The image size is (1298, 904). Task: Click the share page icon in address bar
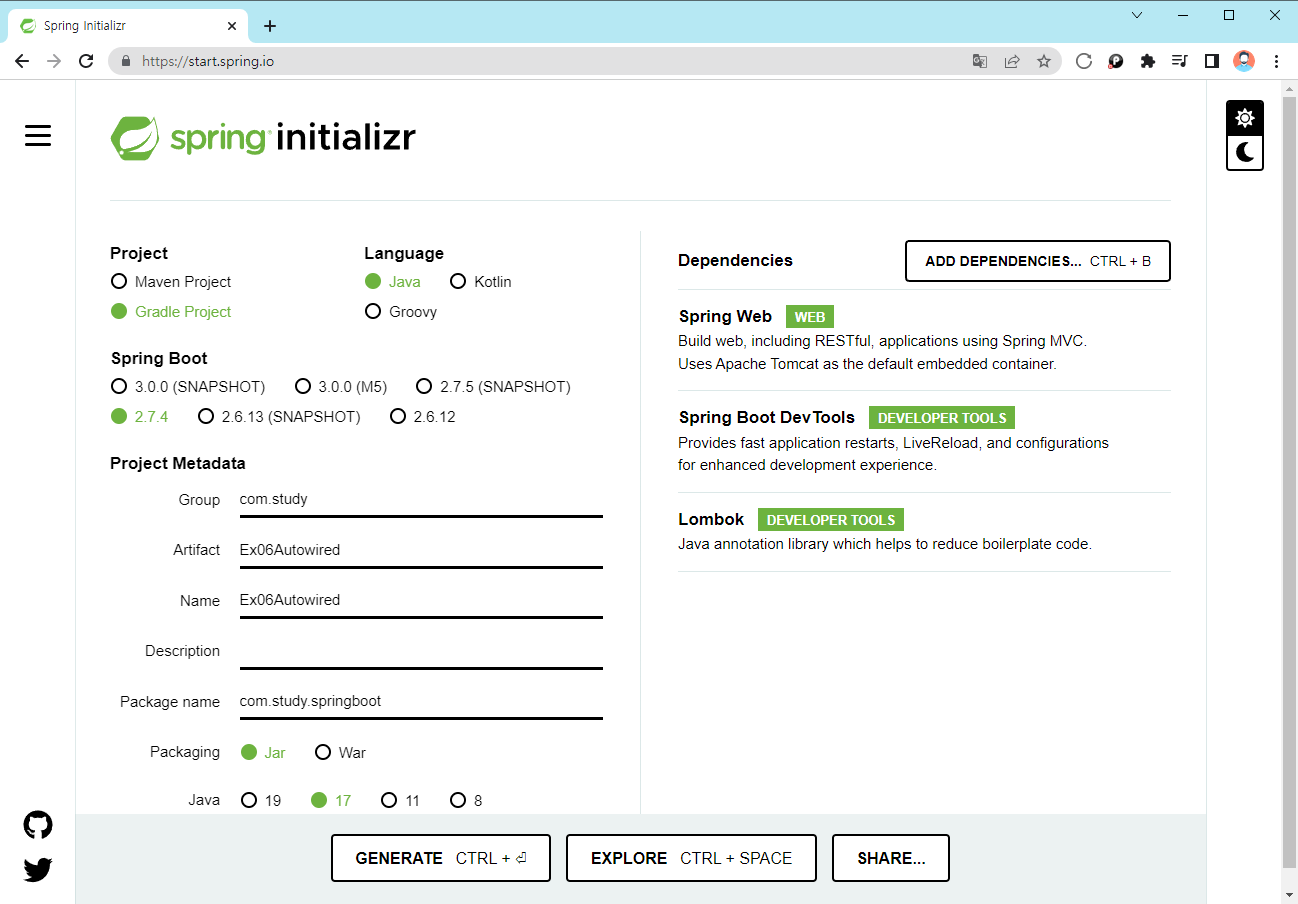tap(1012, 61)
